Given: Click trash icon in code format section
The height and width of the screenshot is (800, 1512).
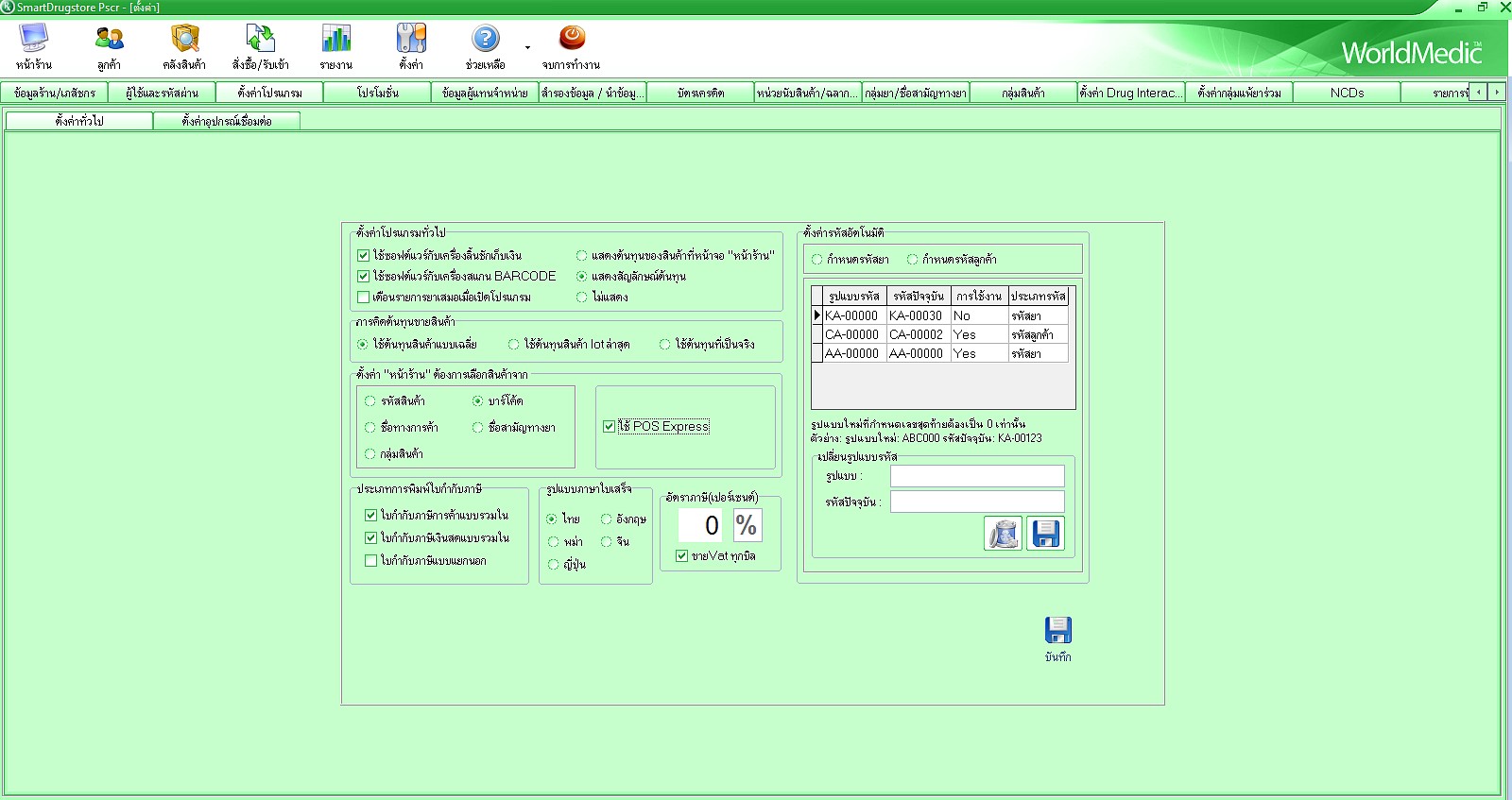Looking at the screenshot, I should 1003,534.
